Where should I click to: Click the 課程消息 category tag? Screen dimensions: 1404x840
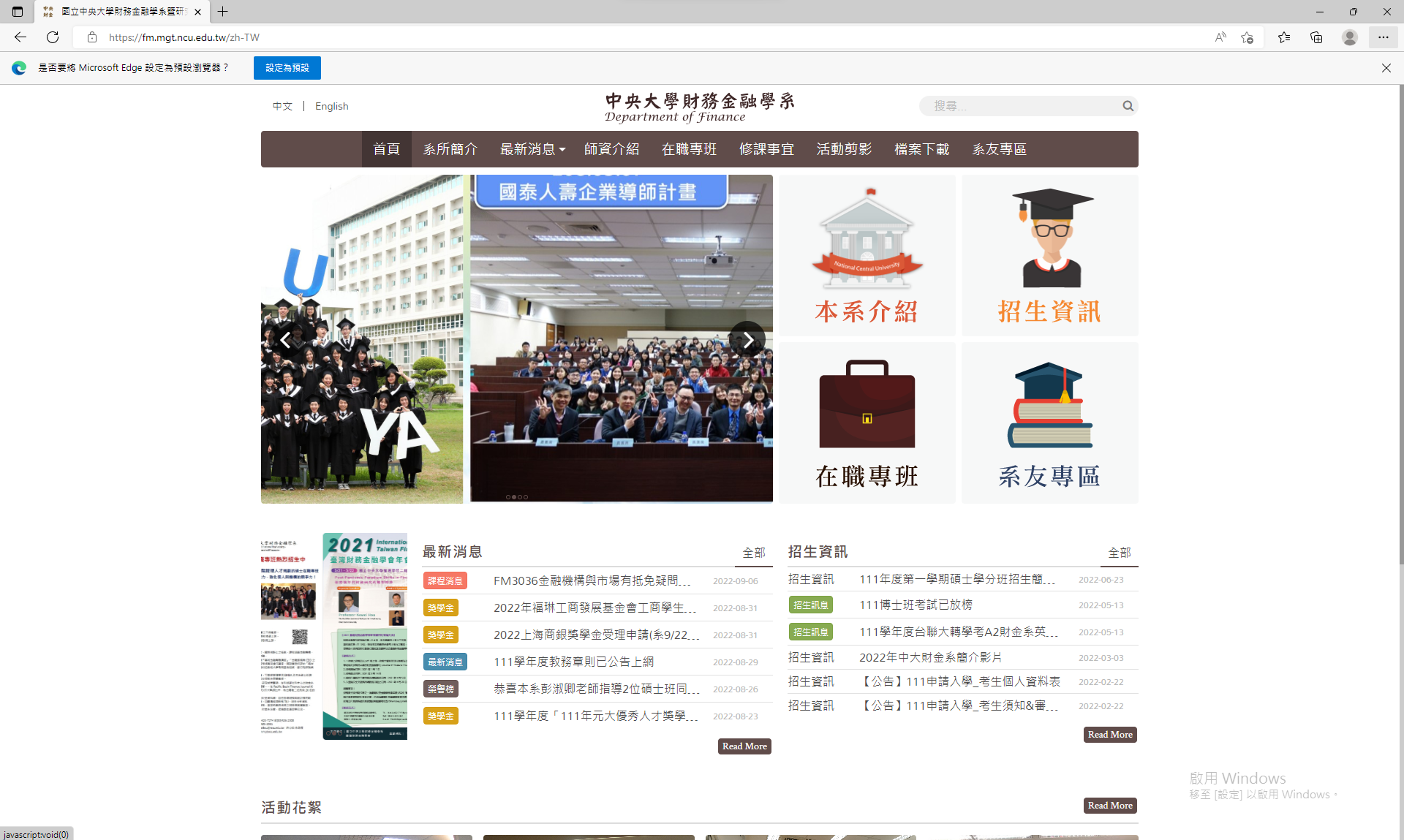(x=445, y=580)
